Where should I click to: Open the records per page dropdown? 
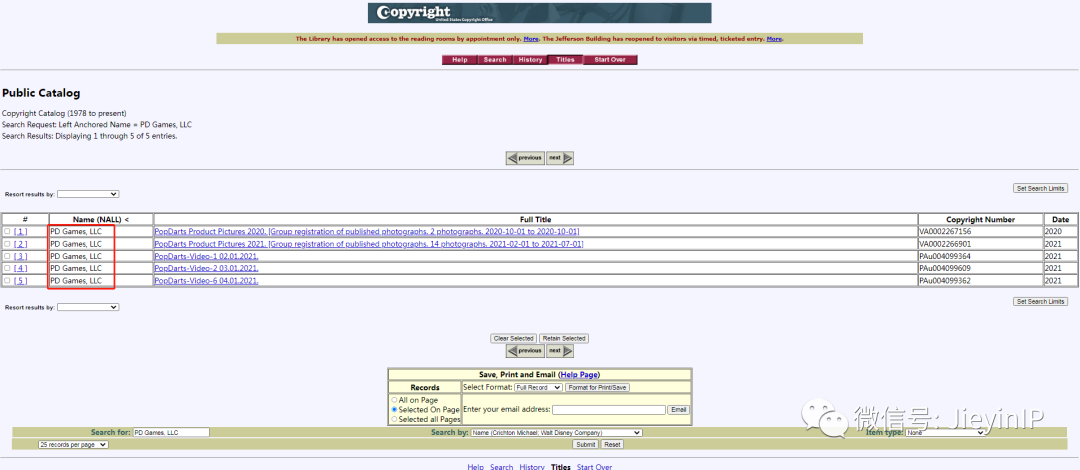[x=73, y=445]
